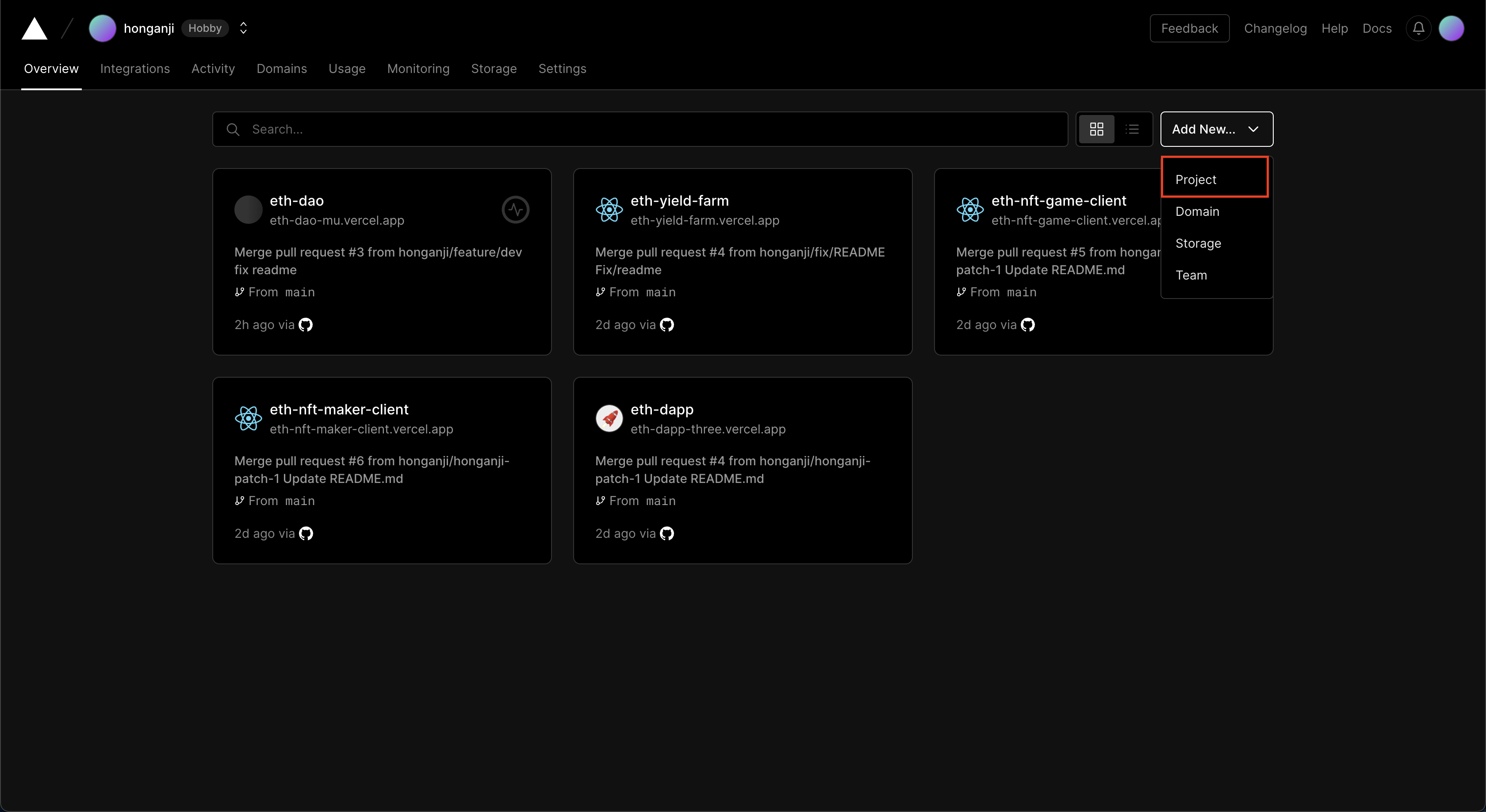The image size is (1486, 812).
Task: Open eth-dao activity pulse icon
Action: coord(515,209)
